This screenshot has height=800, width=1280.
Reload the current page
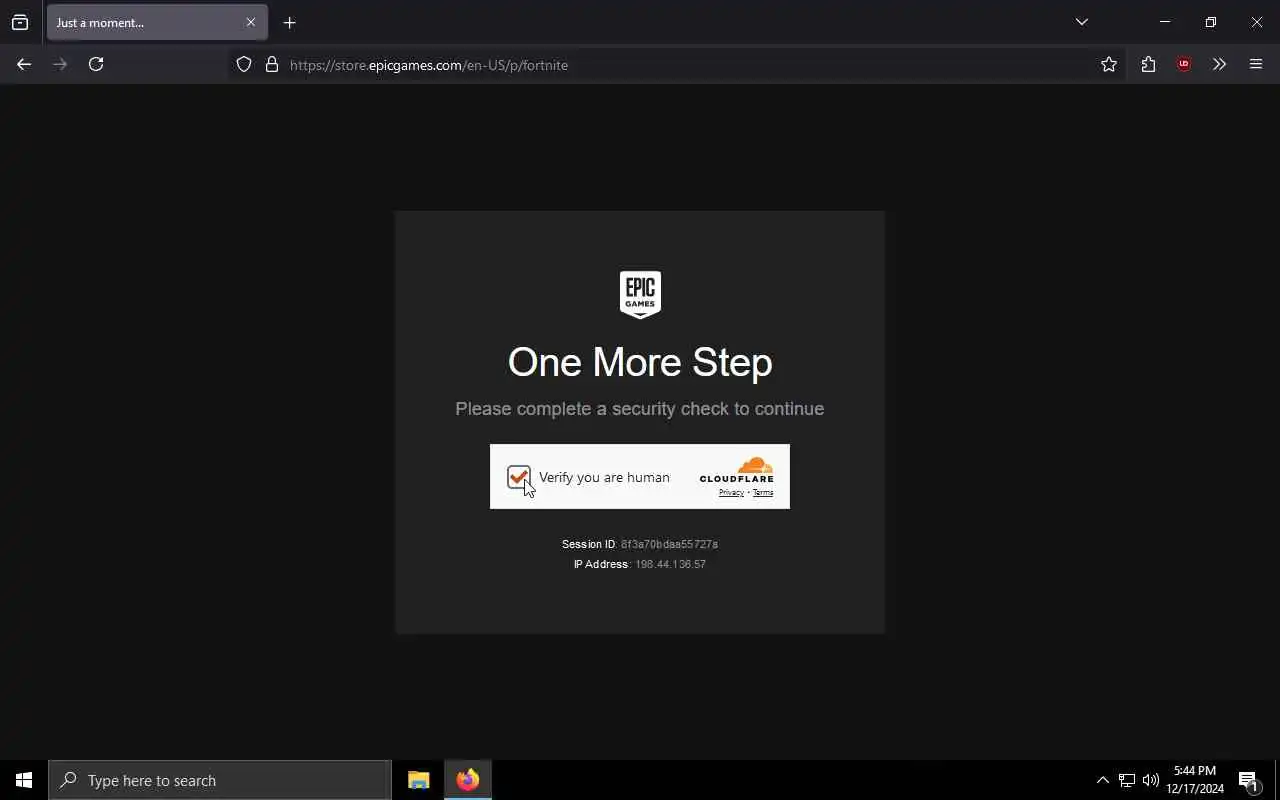coord(96,64)
